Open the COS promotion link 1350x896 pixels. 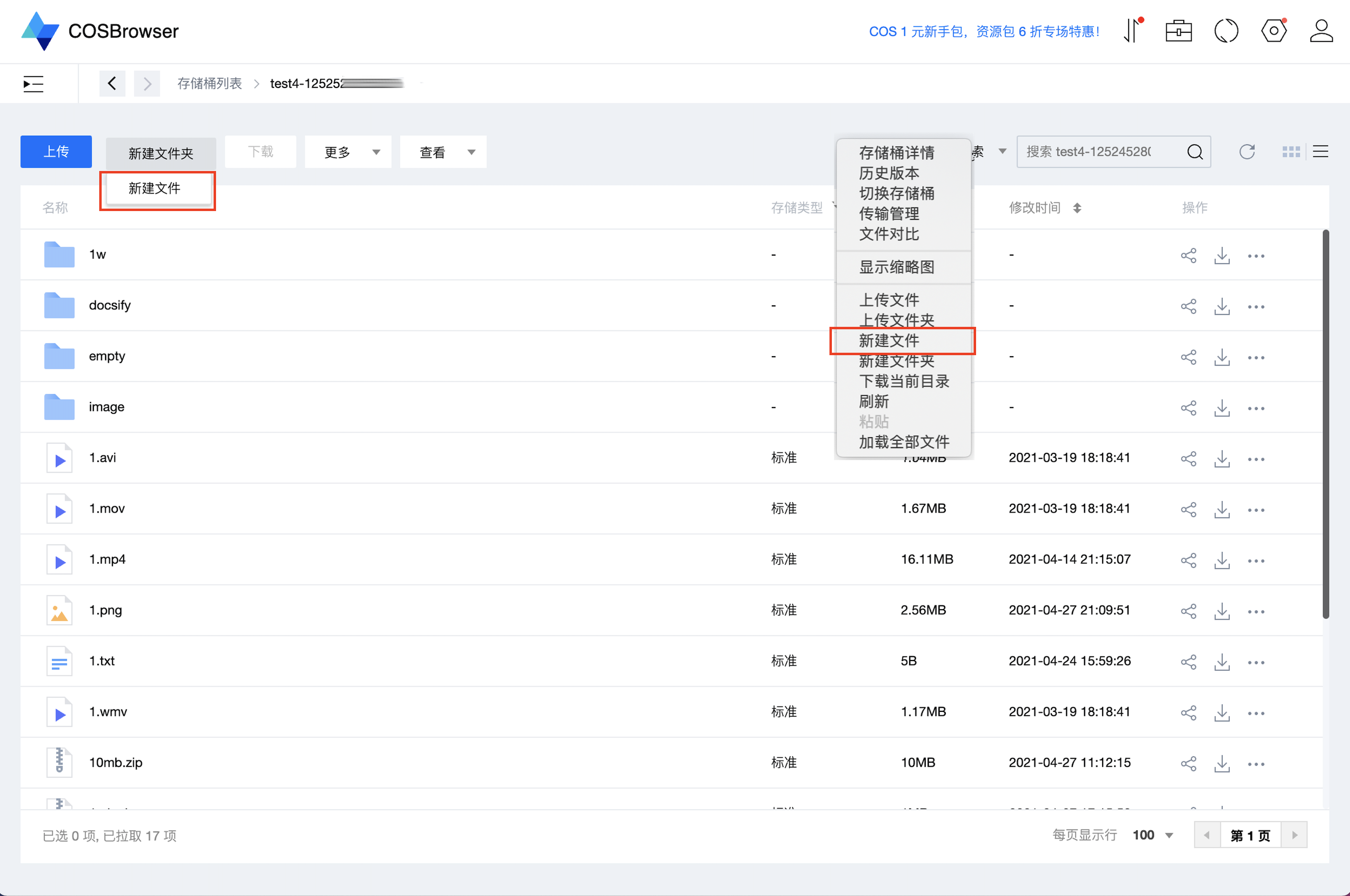point(983,31)
